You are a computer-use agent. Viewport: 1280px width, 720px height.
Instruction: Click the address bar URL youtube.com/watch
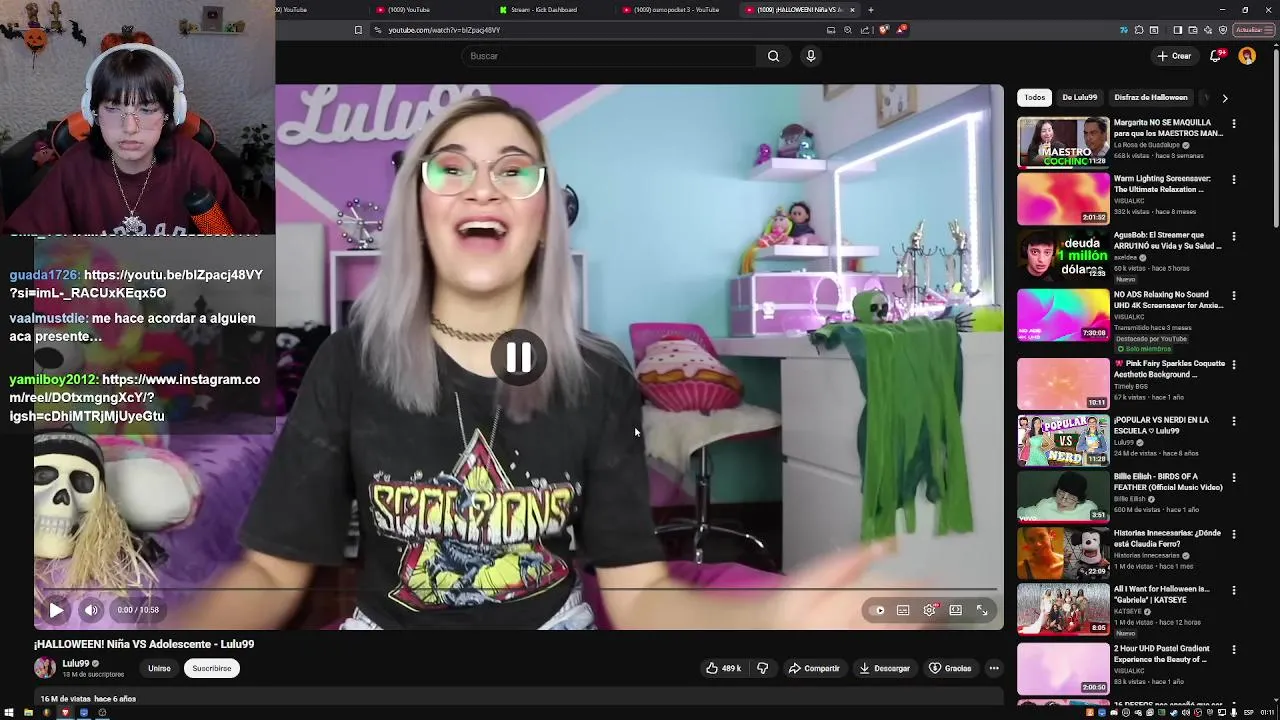tap(444, 30)
